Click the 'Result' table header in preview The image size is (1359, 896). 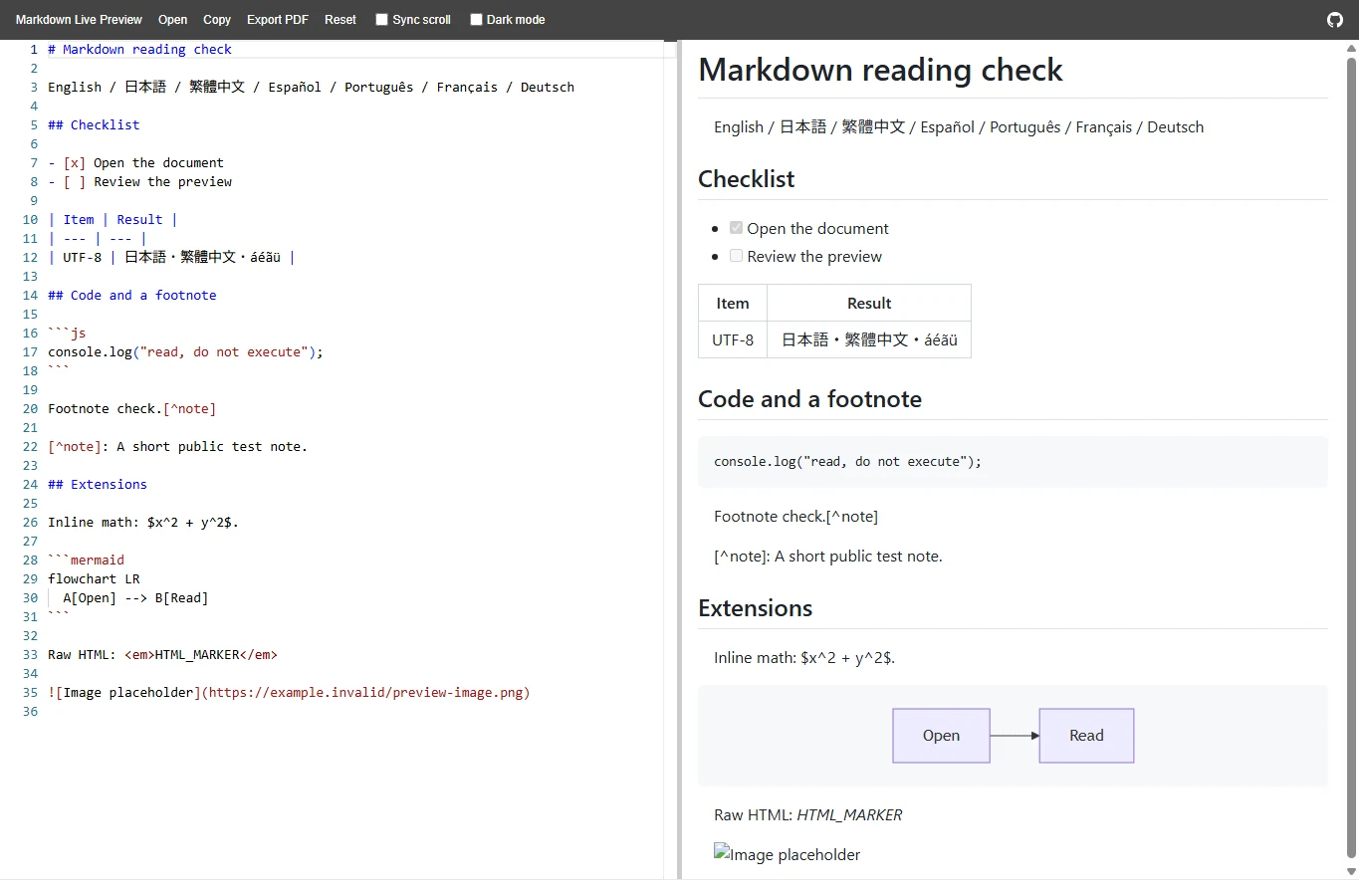point(869,303)
